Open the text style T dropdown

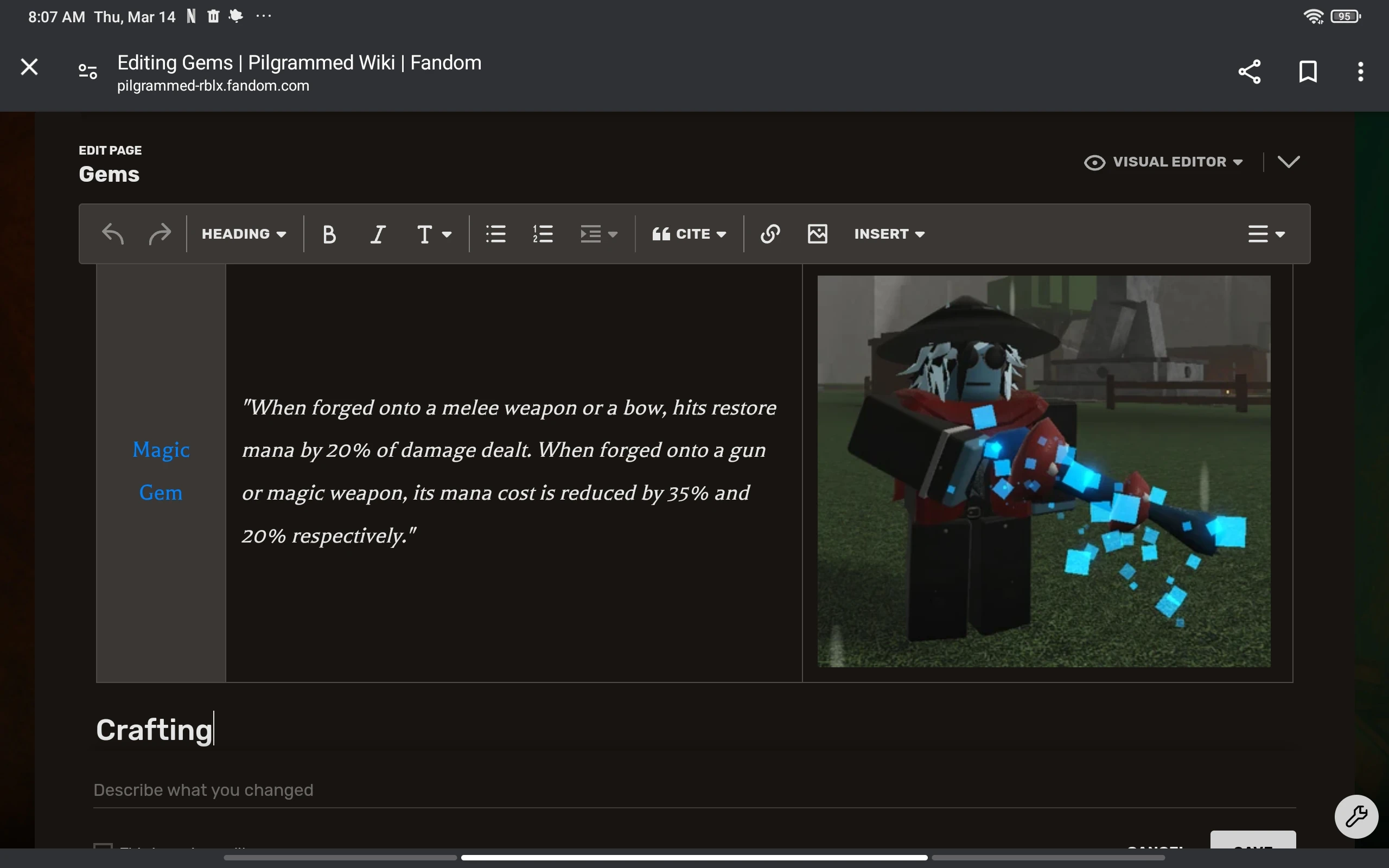tap(434, 234)
